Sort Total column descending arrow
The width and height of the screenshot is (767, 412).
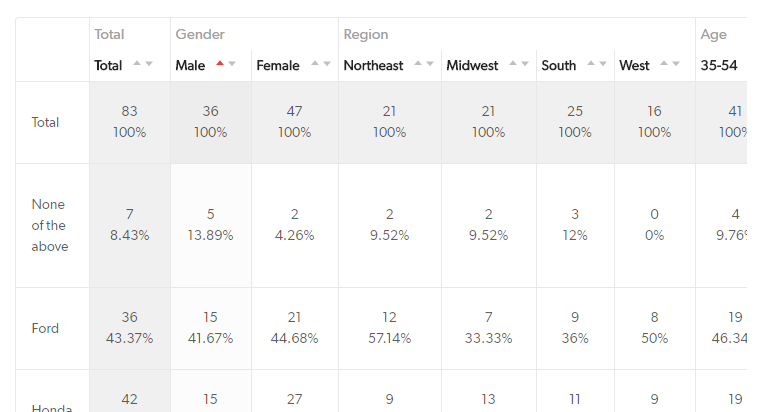tap(149, 64)
